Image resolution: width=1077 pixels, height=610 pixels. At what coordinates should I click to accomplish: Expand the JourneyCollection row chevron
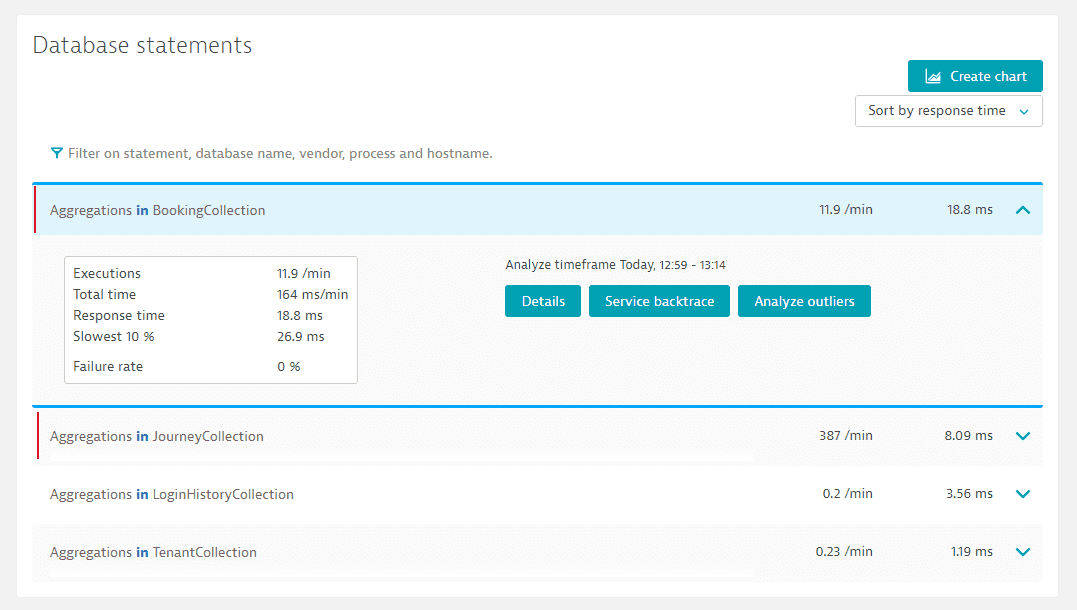pyautogui.click(x=1023, y=436)
